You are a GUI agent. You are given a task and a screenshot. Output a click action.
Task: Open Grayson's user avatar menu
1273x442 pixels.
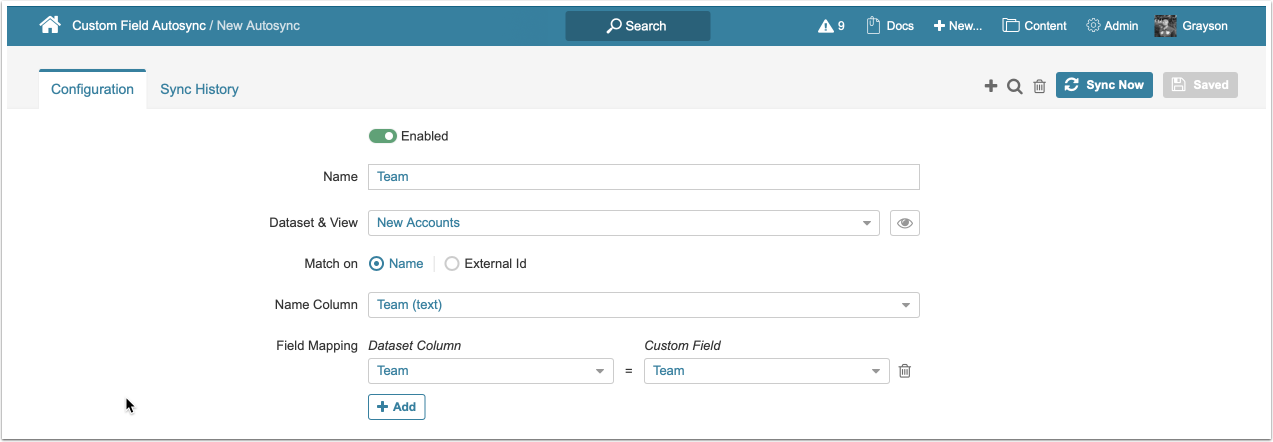point(1165,26)
